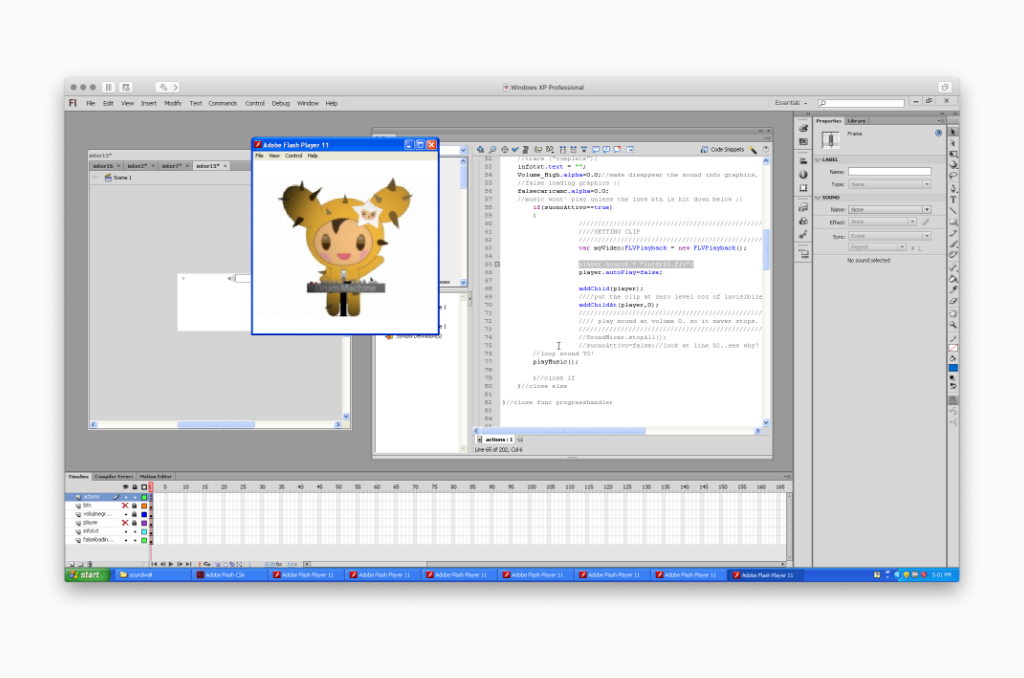The width and height of the screenshot is (1024, 678).
Task: Open the Essentials workspace dropdown
Action: click(790, 103)
